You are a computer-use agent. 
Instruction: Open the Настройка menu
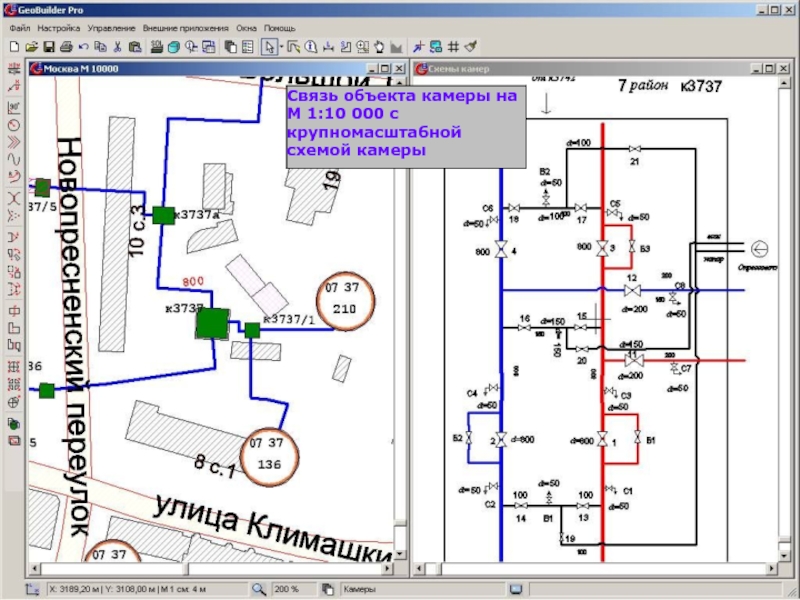pos(59,28)
